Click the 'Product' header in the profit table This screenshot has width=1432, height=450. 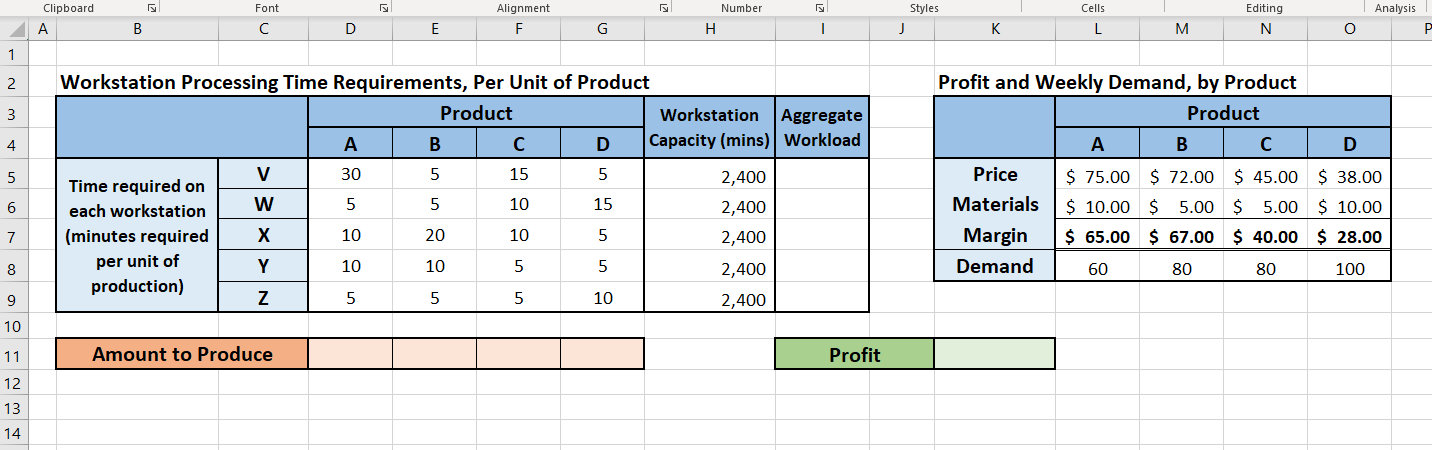click(1223, 112)
